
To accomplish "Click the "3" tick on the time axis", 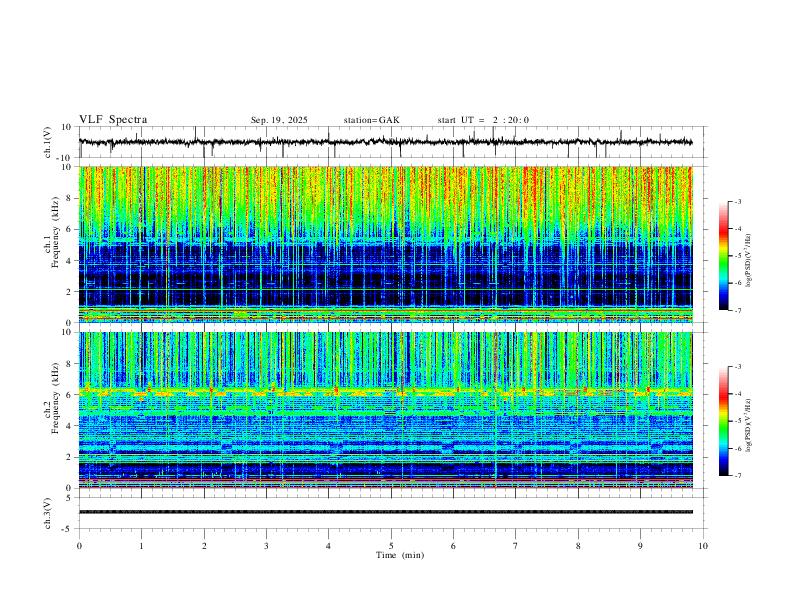I will [266, 546].
